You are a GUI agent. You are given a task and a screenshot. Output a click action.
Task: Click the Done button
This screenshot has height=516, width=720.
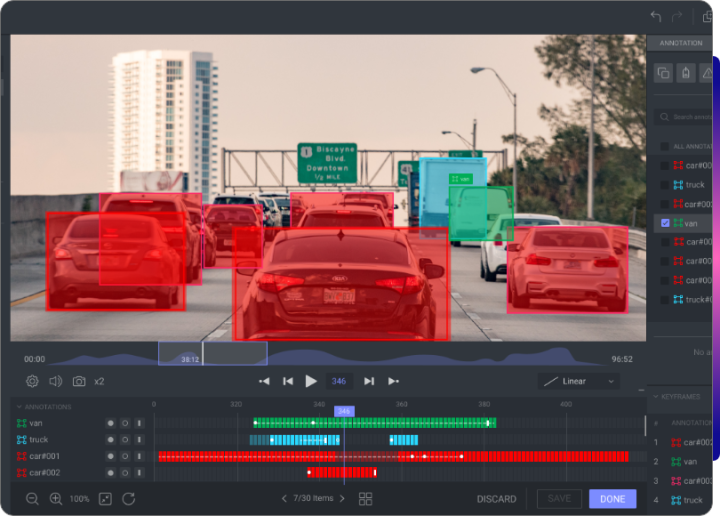[613, 499]
